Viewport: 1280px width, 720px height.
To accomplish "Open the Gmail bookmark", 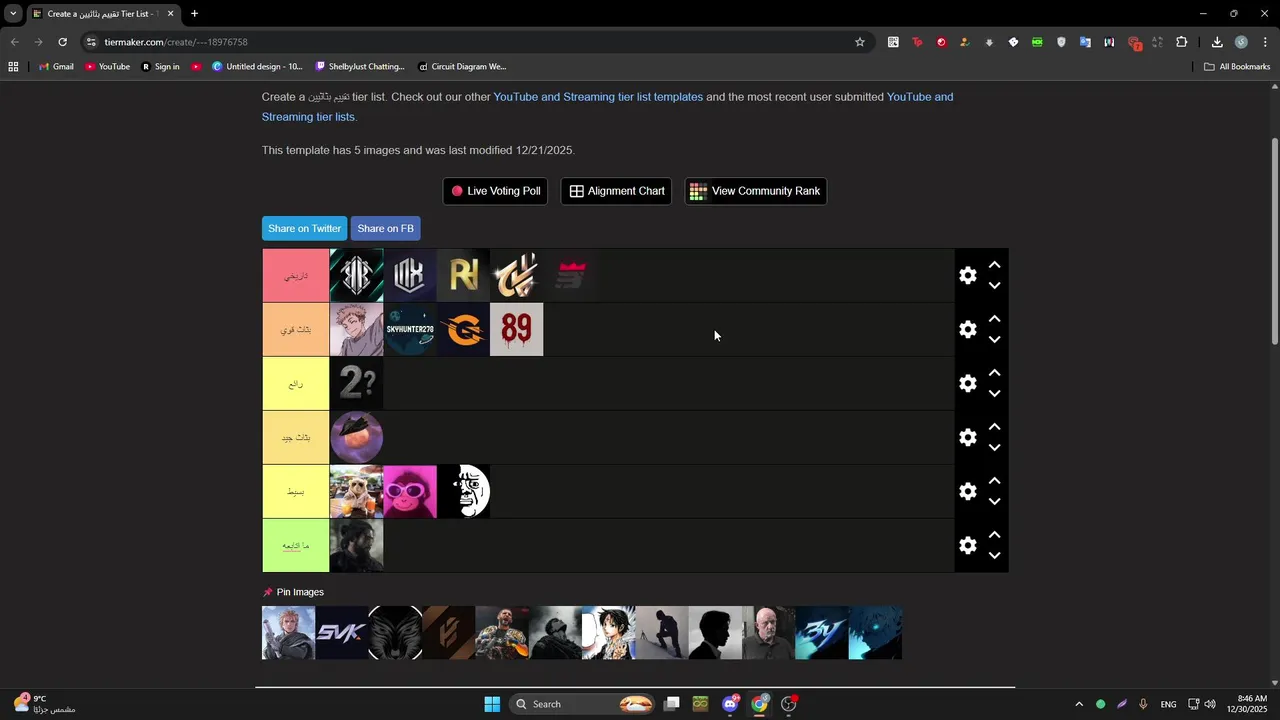I will [56, 67].
